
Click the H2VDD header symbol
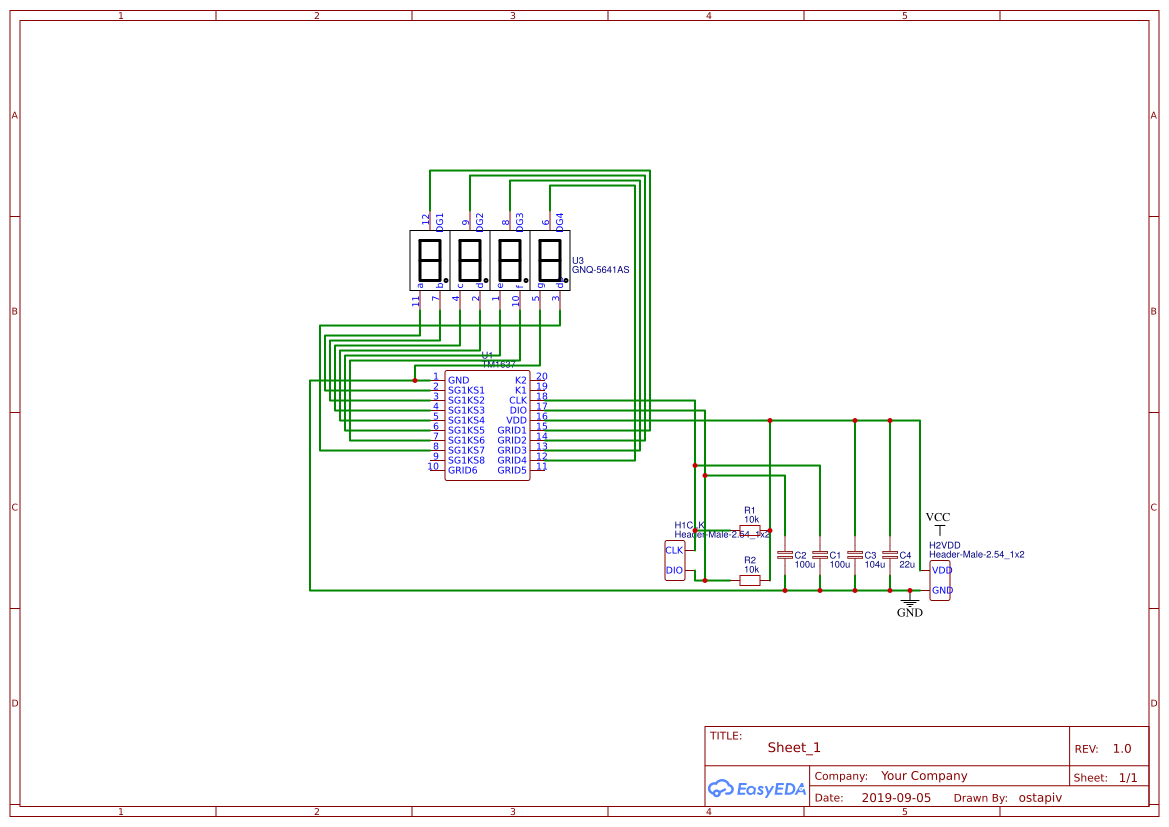pyautogui.click(x=941, y=577)
